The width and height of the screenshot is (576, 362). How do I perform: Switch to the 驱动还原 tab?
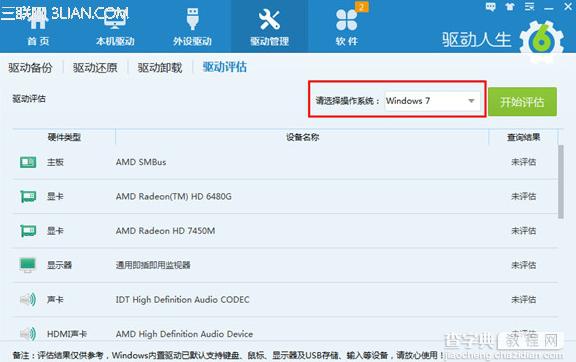(x=95, y=68)
